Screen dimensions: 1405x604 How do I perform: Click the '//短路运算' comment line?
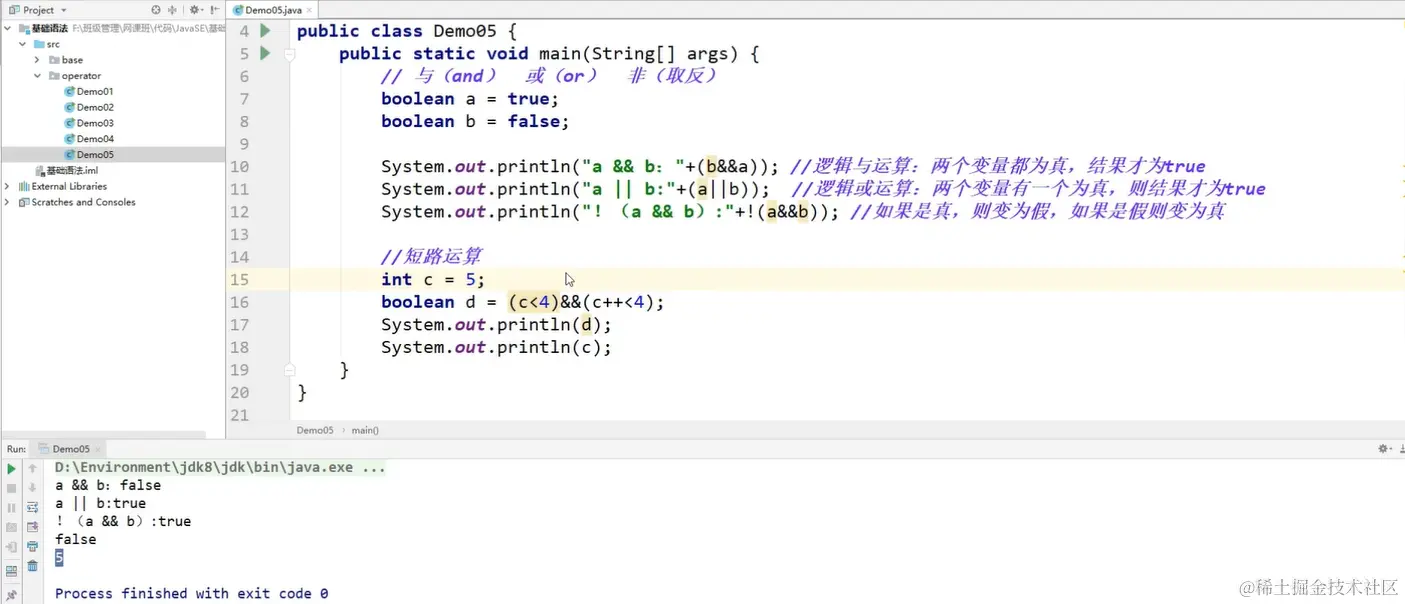point(430,257)
